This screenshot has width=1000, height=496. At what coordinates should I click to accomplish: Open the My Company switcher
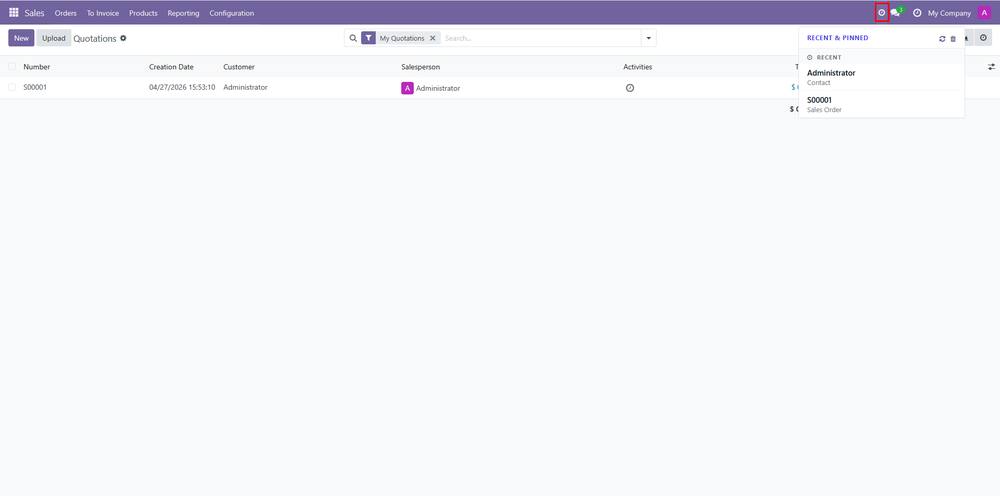[x=949, y=13]
